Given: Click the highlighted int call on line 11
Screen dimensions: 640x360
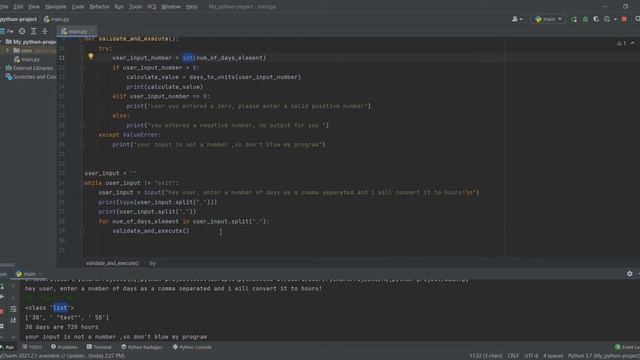Looking at the screenshot, I should click(x=188, y=58).
